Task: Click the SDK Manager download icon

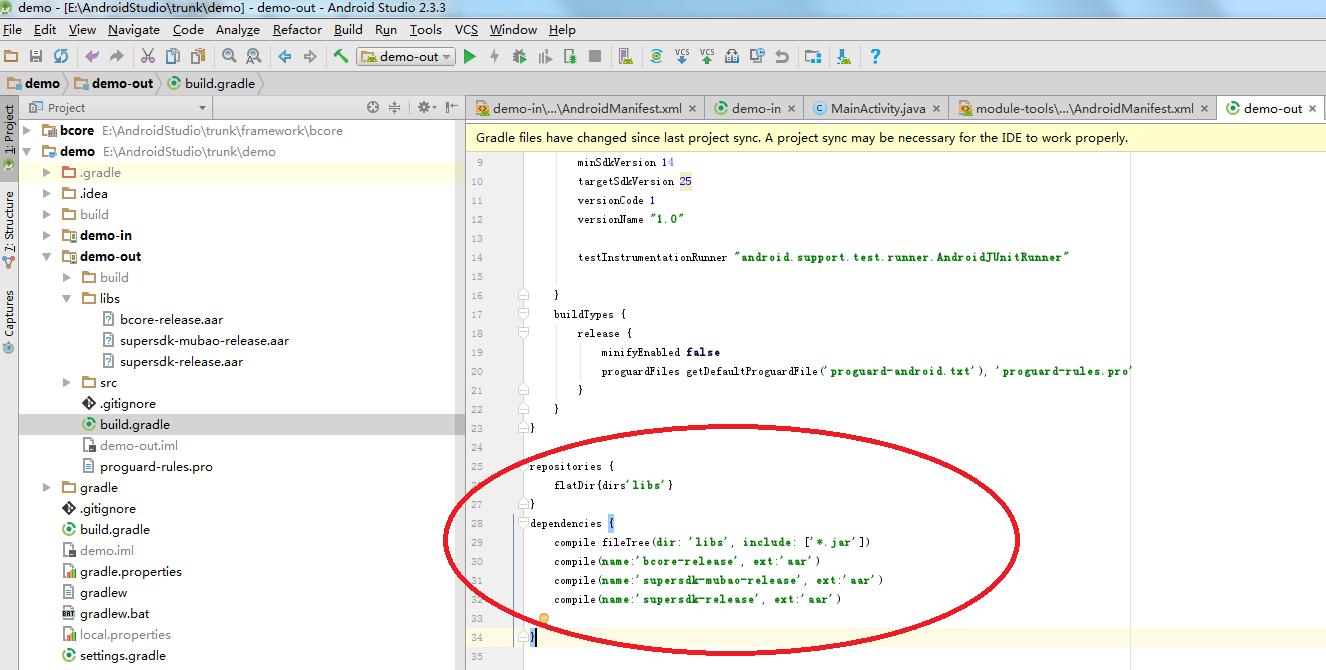Action: (843, 56)
